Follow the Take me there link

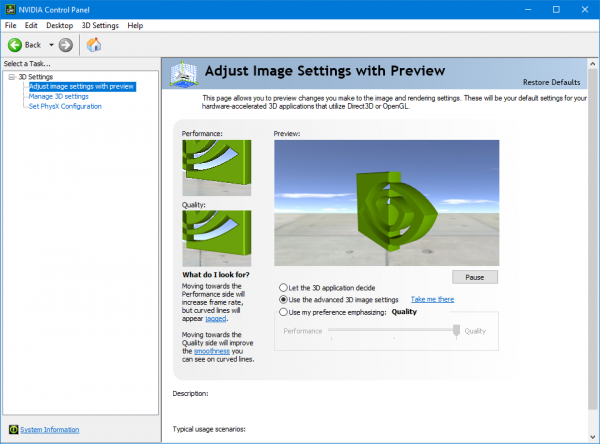tap(432, 299)
